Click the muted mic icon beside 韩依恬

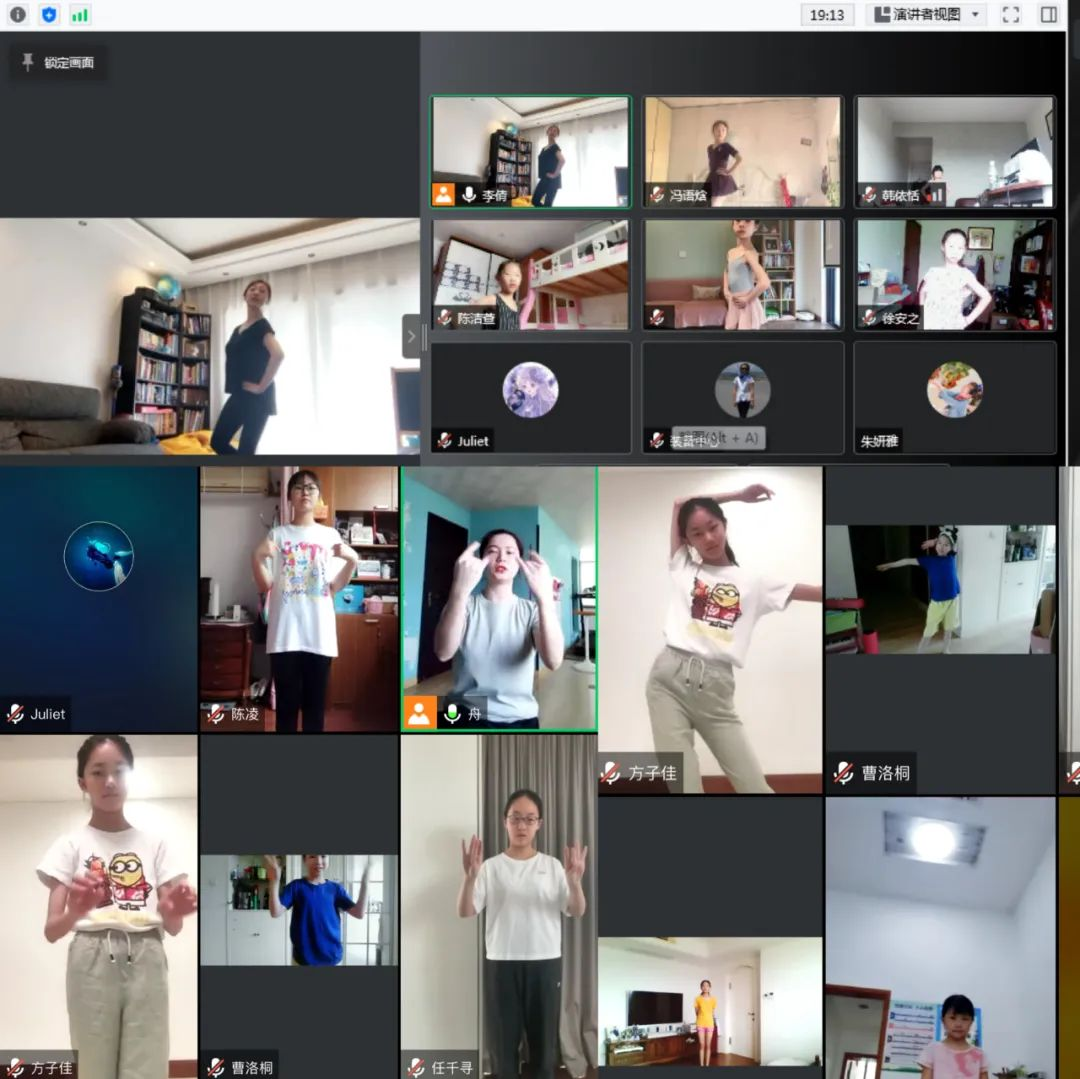coord(869,195)
